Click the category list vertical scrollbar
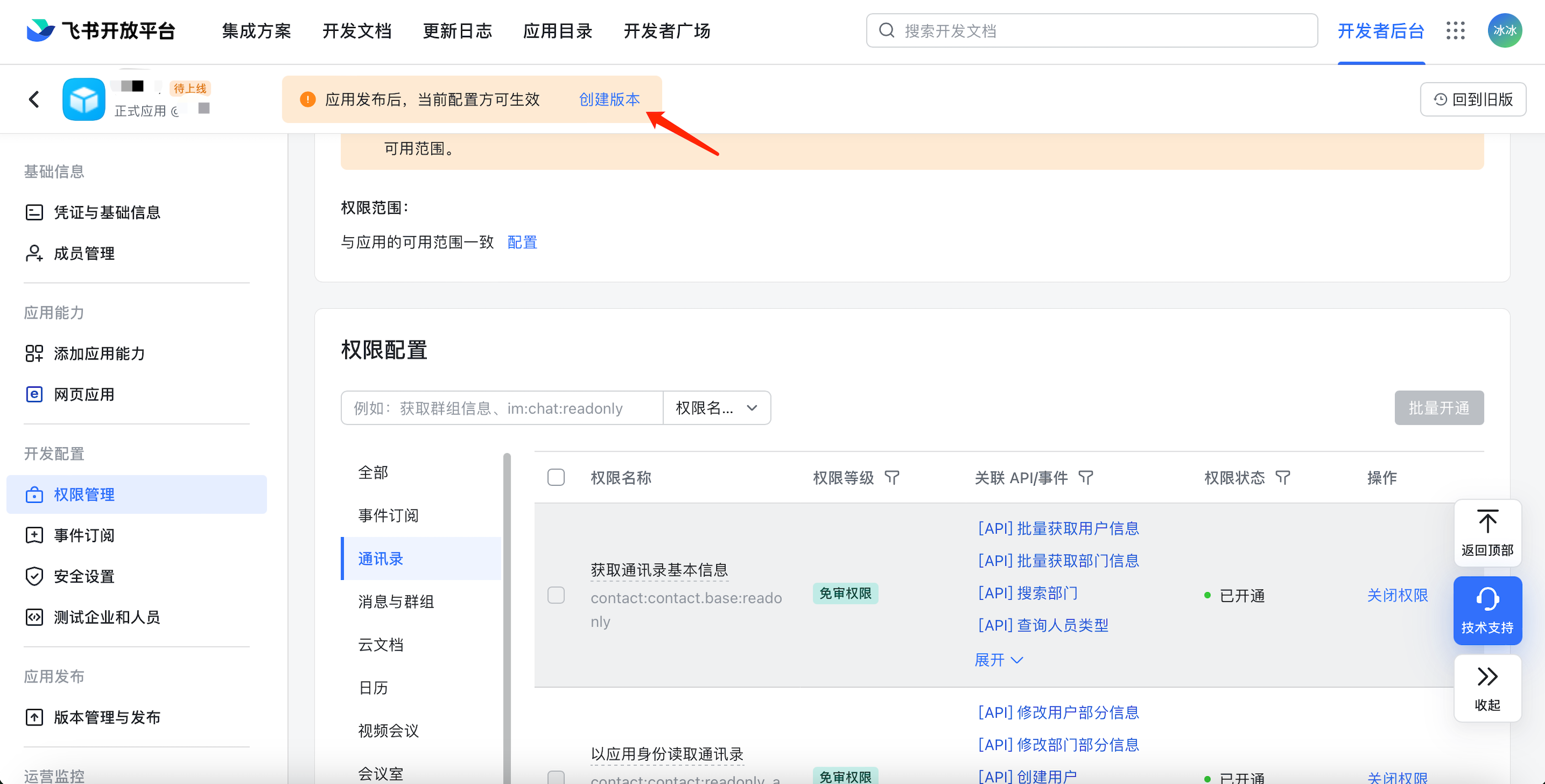This screenshot has width=1545, height=784. (x=507, y=618)
